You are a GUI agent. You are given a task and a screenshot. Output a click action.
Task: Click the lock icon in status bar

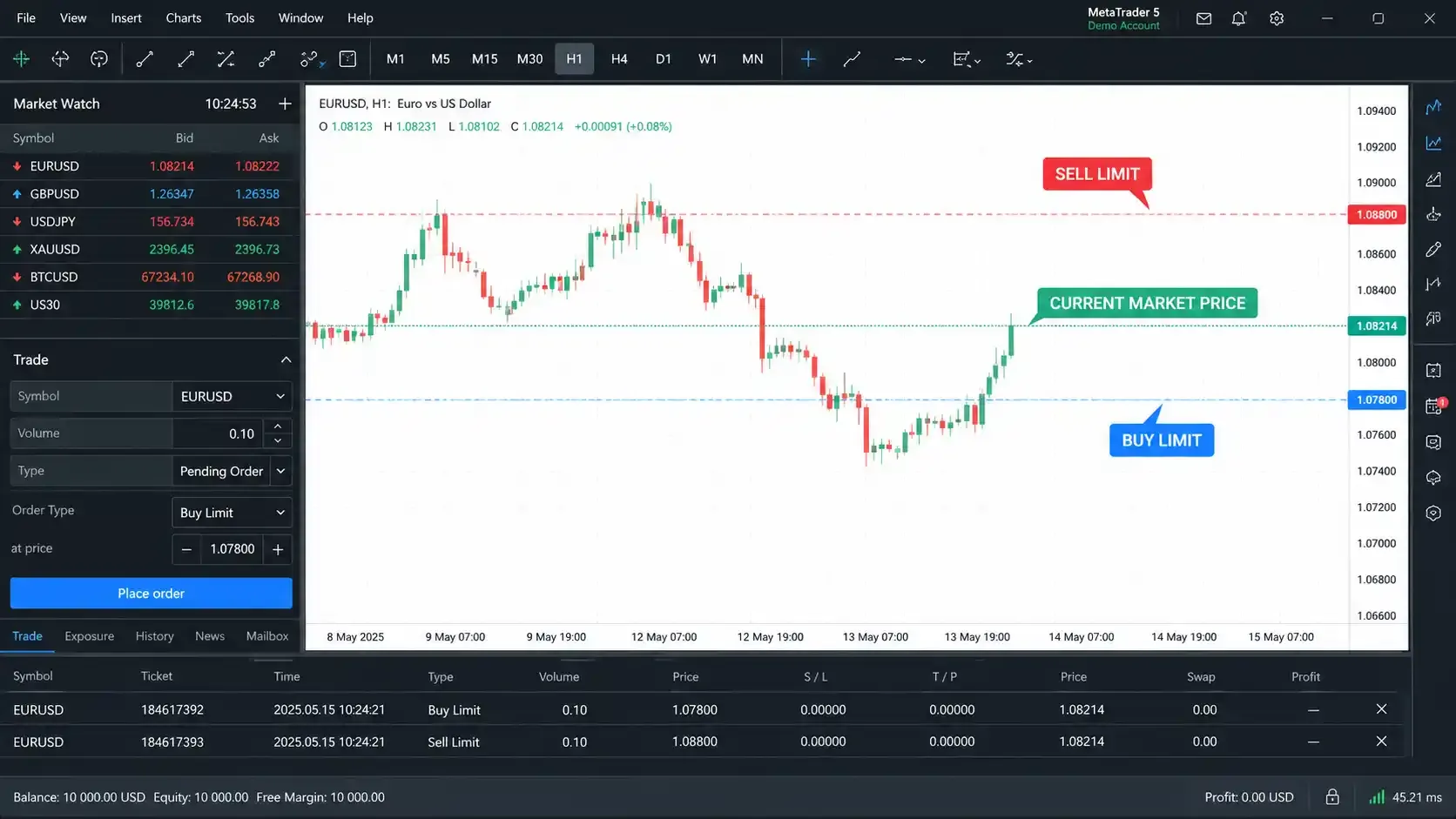pyautogui.click(x=1332, y=797)
